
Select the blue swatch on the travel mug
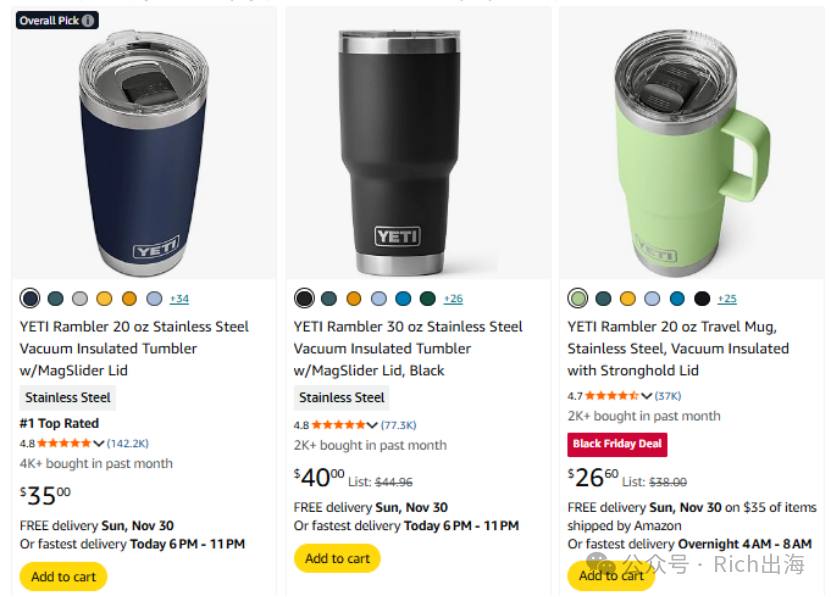pos(677,298)
